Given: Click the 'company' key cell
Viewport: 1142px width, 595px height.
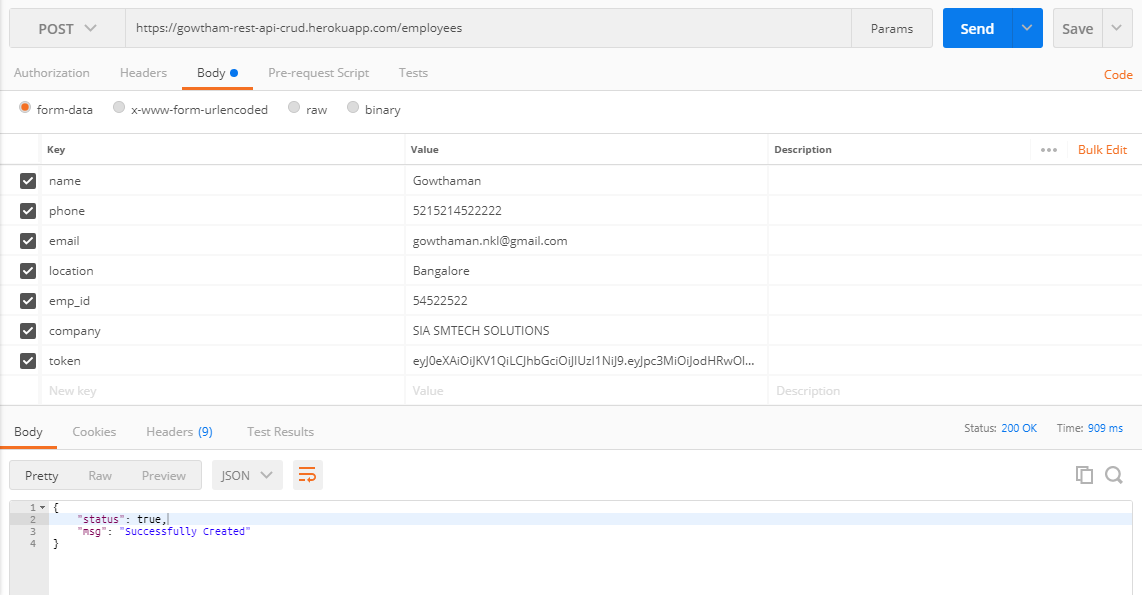Looking at the screenshot, I should click(x=222, y=331).
